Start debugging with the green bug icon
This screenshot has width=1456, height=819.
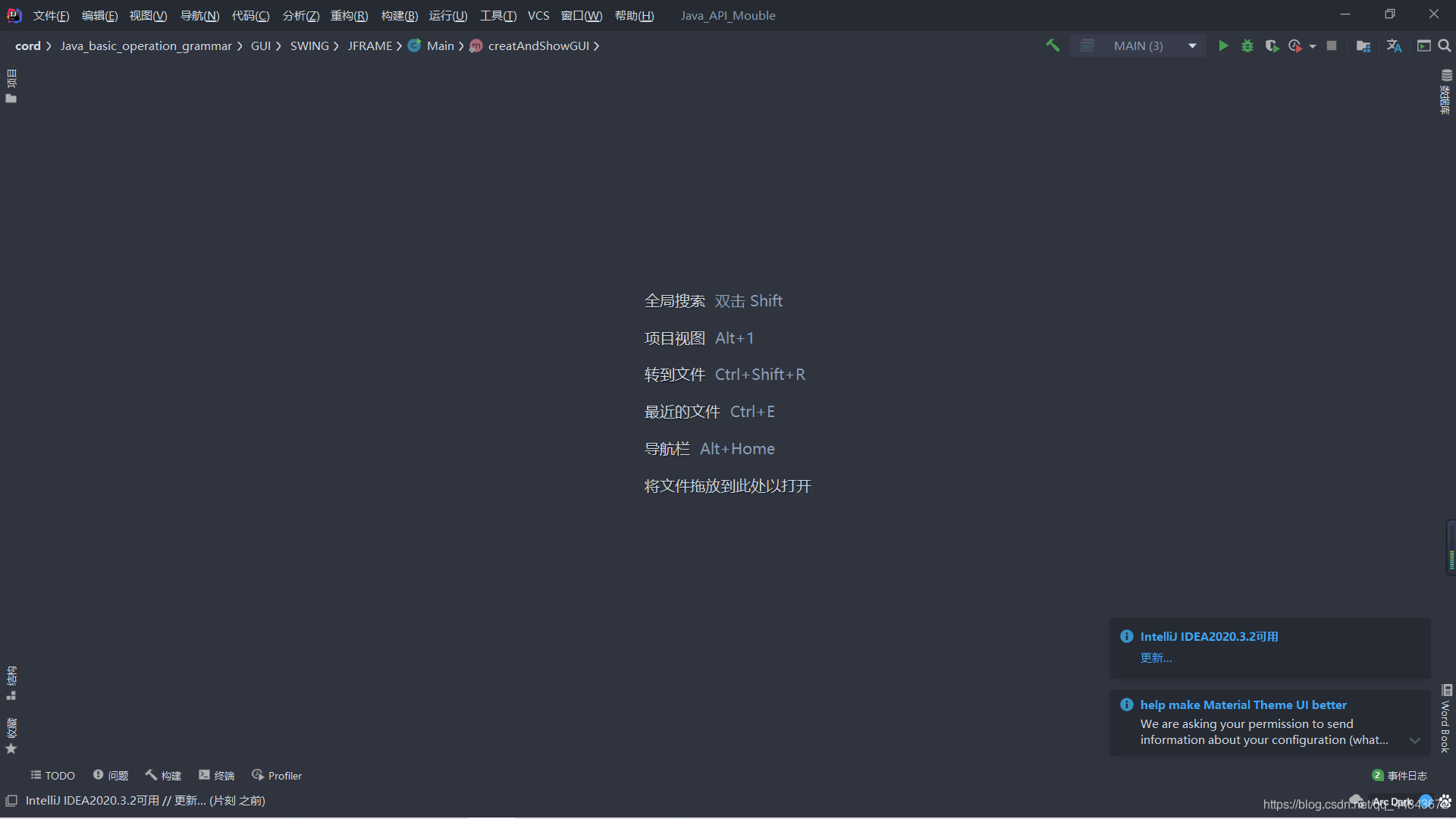pyautogui.click(x=1247, y=45)
